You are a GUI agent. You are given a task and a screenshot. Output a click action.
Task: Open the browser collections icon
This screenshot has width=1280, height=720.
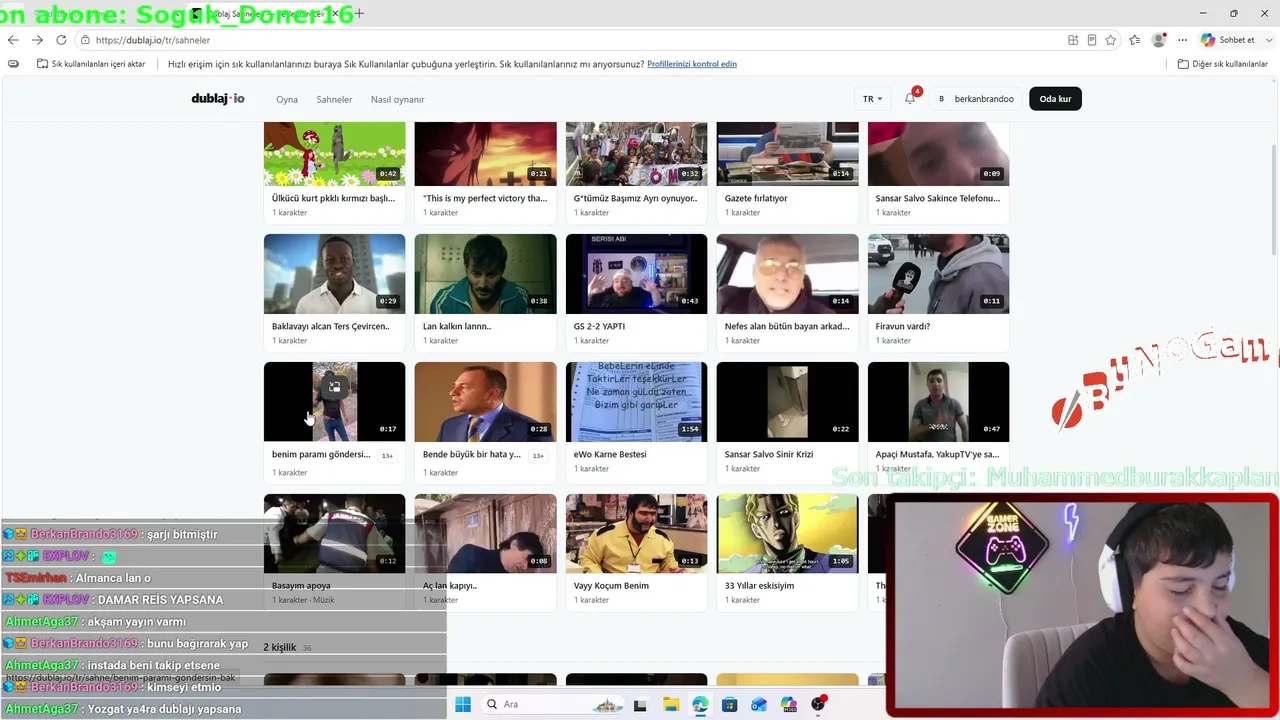click(x=1135, y=40)
